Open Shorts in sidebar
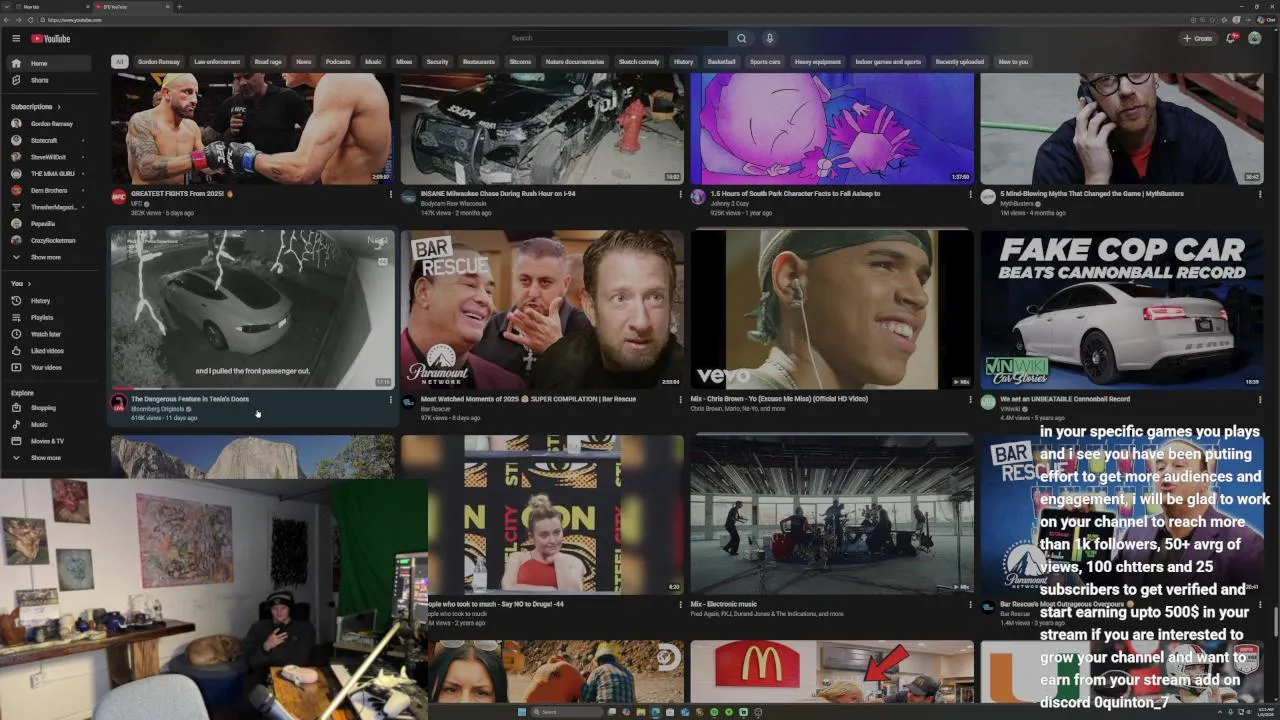 coord(50,80)
